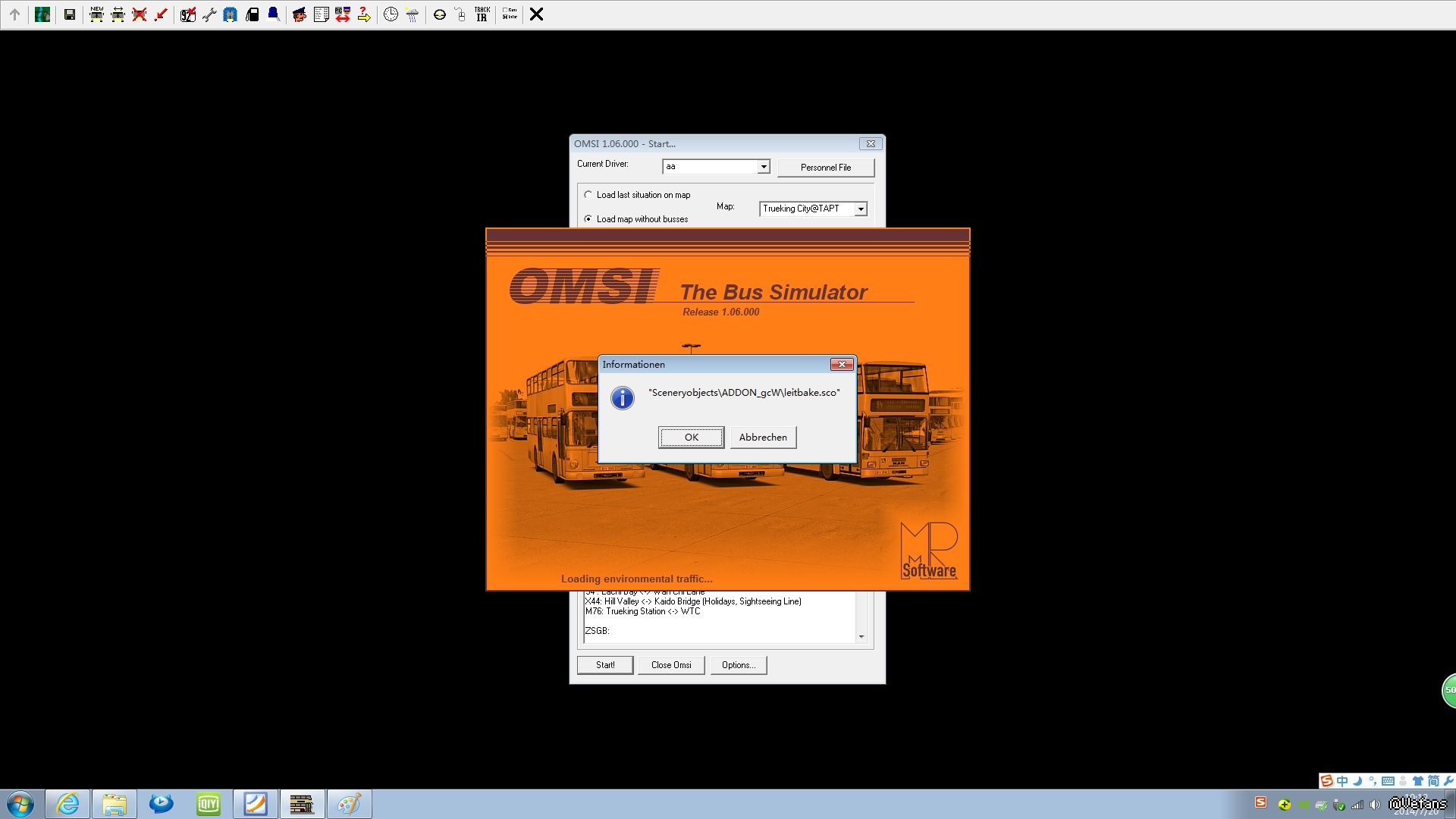The height and width of the screenshot is (819, 1456).
Task: Click the NEW bus toolbar icon
Action: click(x=96, y=14)
